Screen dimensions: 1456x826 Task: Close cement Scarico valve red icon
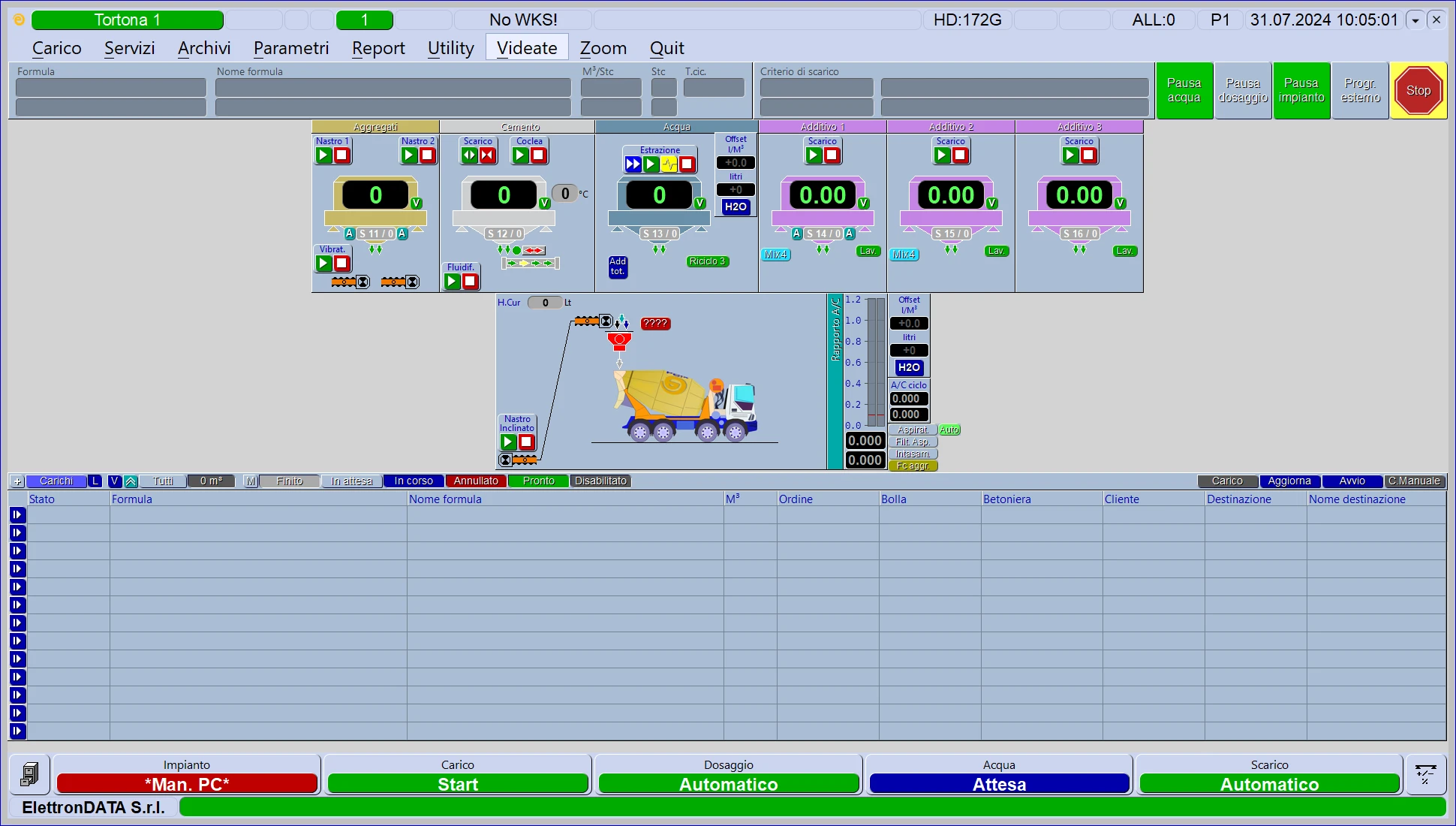[488, 155]
